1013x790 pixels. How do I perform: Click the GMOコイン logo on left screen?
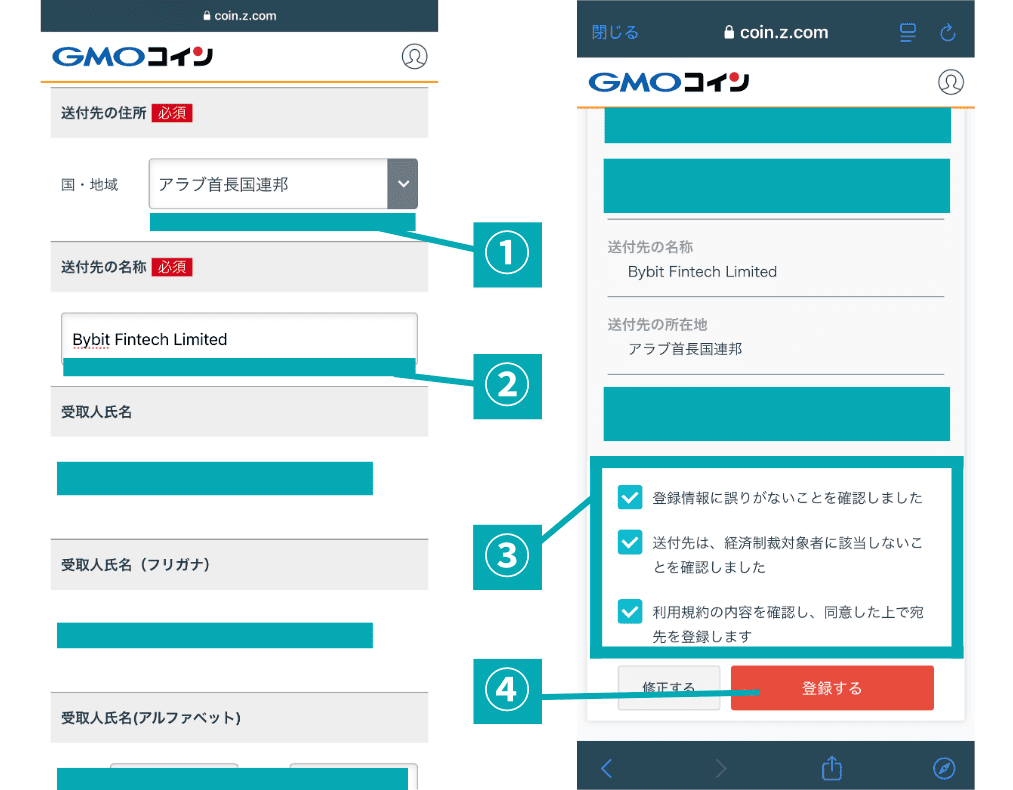[132, 57]
